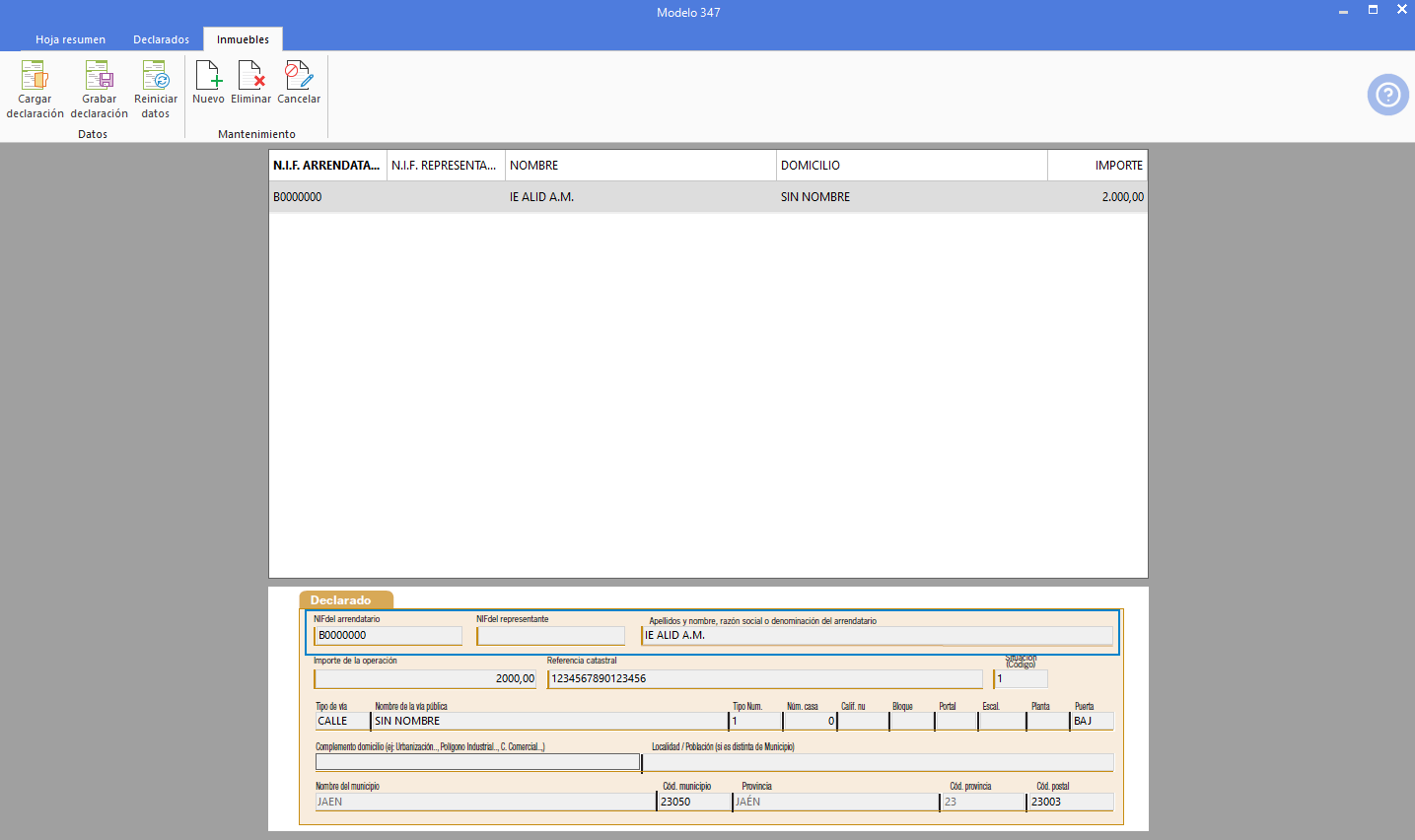The height and width of the screenshot is (840, 1415).
Task: Click the Cancelar icon
Action: click(299, 75)
